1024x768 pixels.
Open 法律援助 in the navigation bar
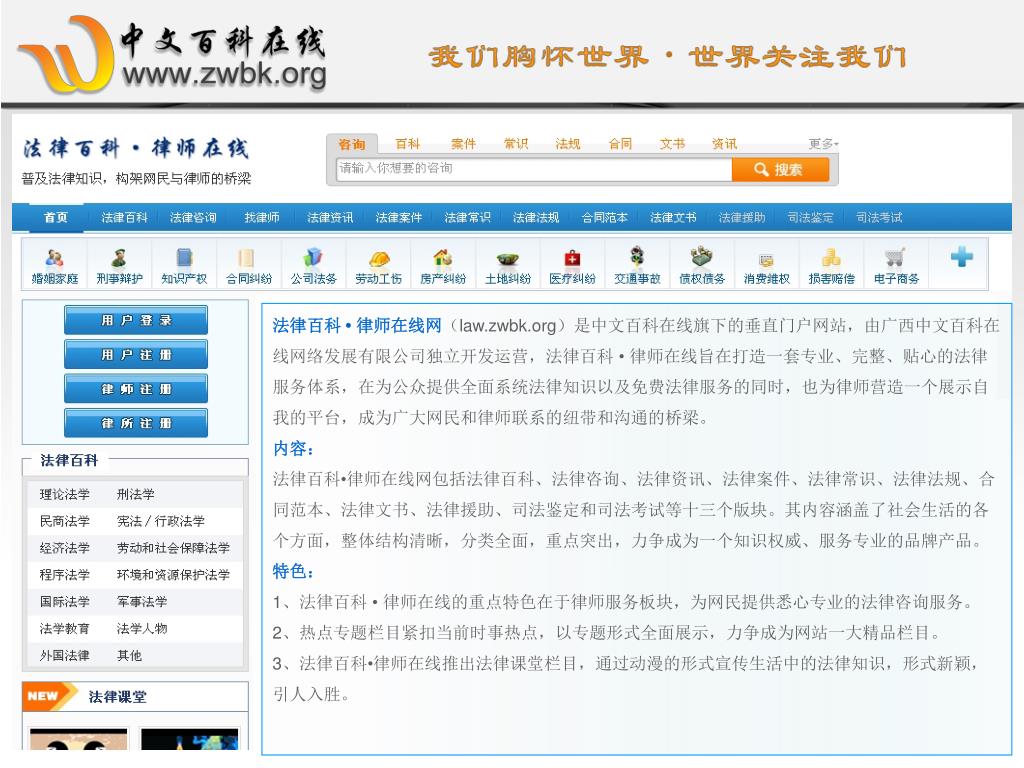741,217
